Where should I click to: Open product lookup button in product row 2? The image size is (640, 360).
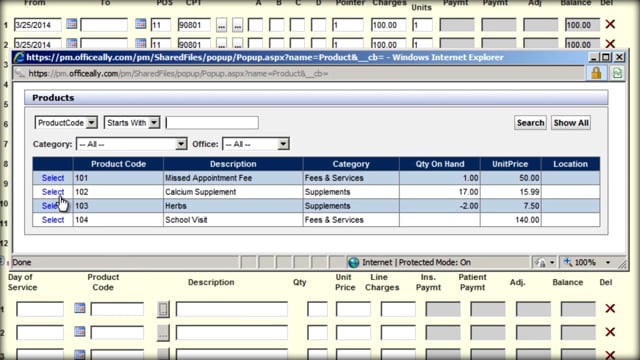point(163,332)
